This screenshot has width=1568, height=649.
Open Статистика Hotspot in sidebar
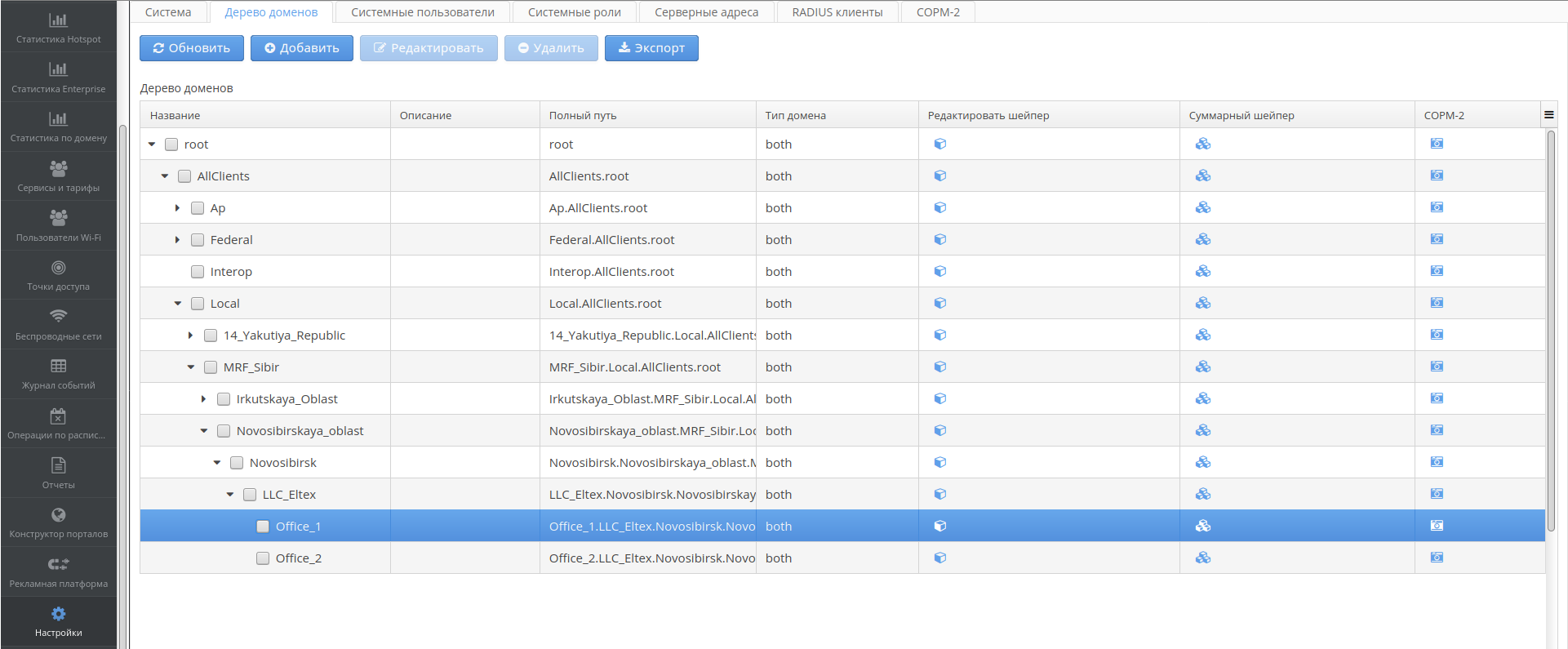point(59,28)
